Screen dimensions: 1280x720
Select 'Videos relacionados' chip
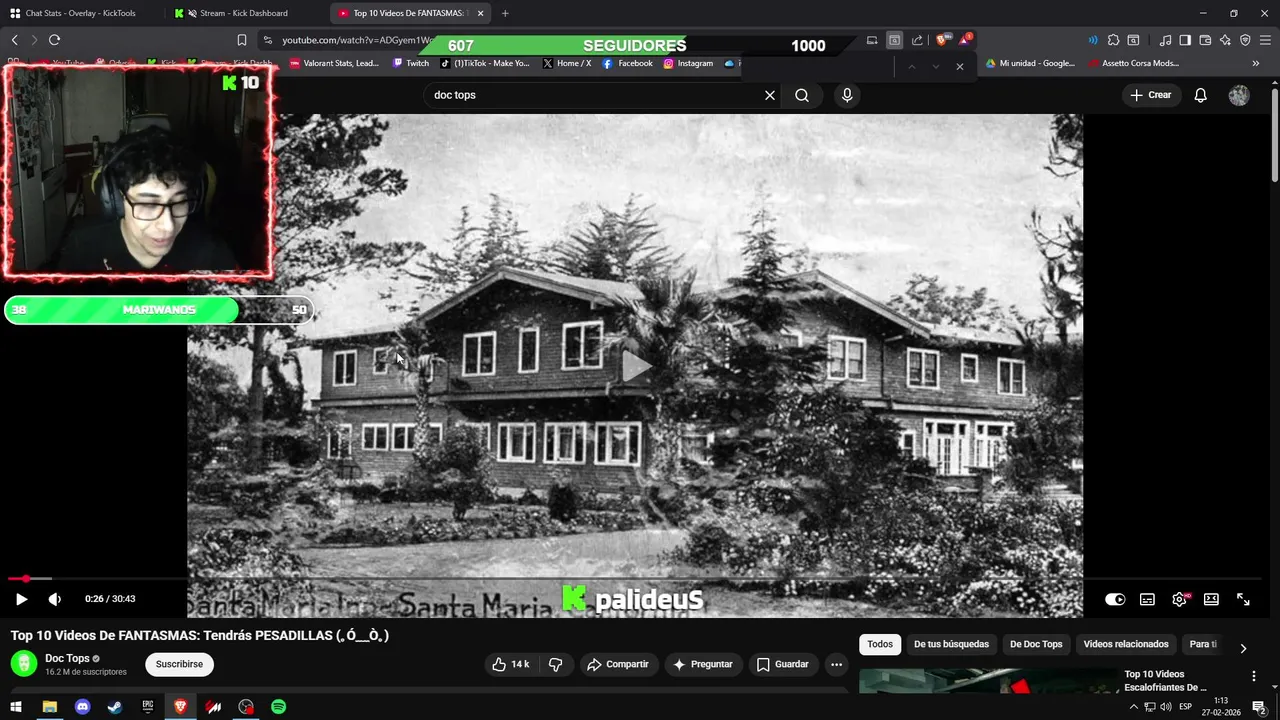click(1126, 644)
